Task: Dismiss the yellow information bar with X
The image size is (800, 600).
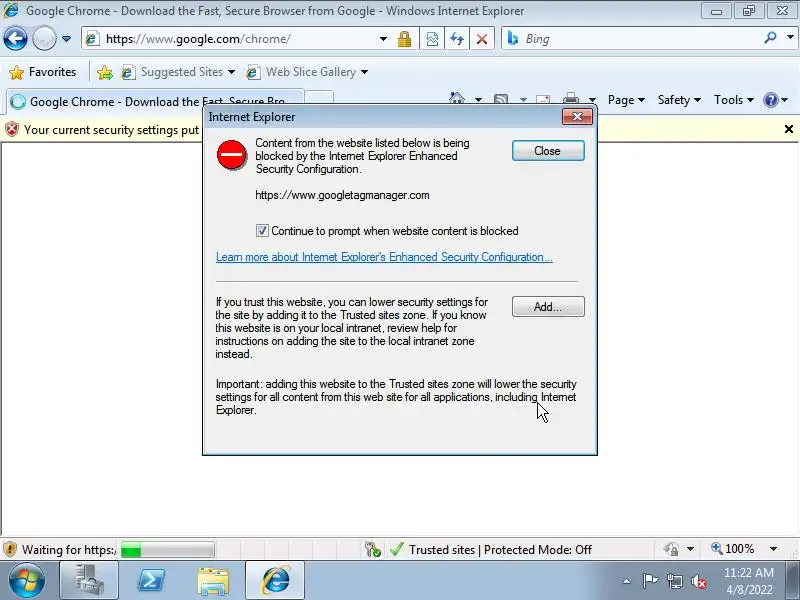Action: (789, 129)
